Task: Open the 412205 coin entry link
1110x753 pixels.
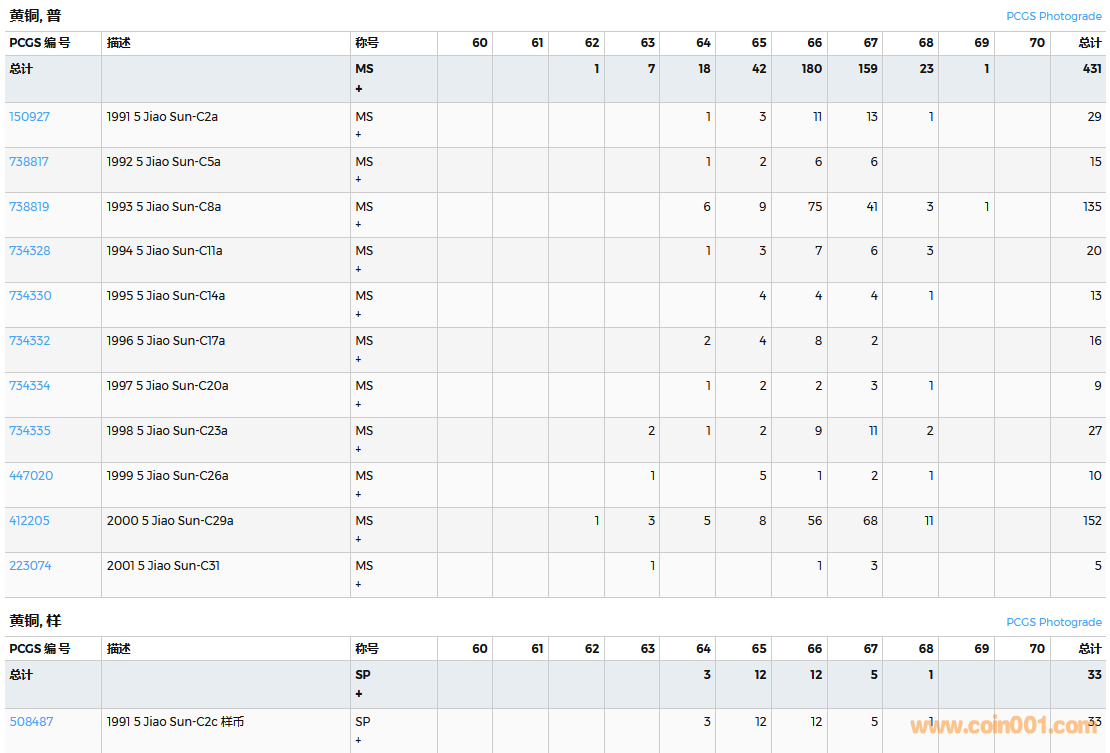Action: [30, 521]
